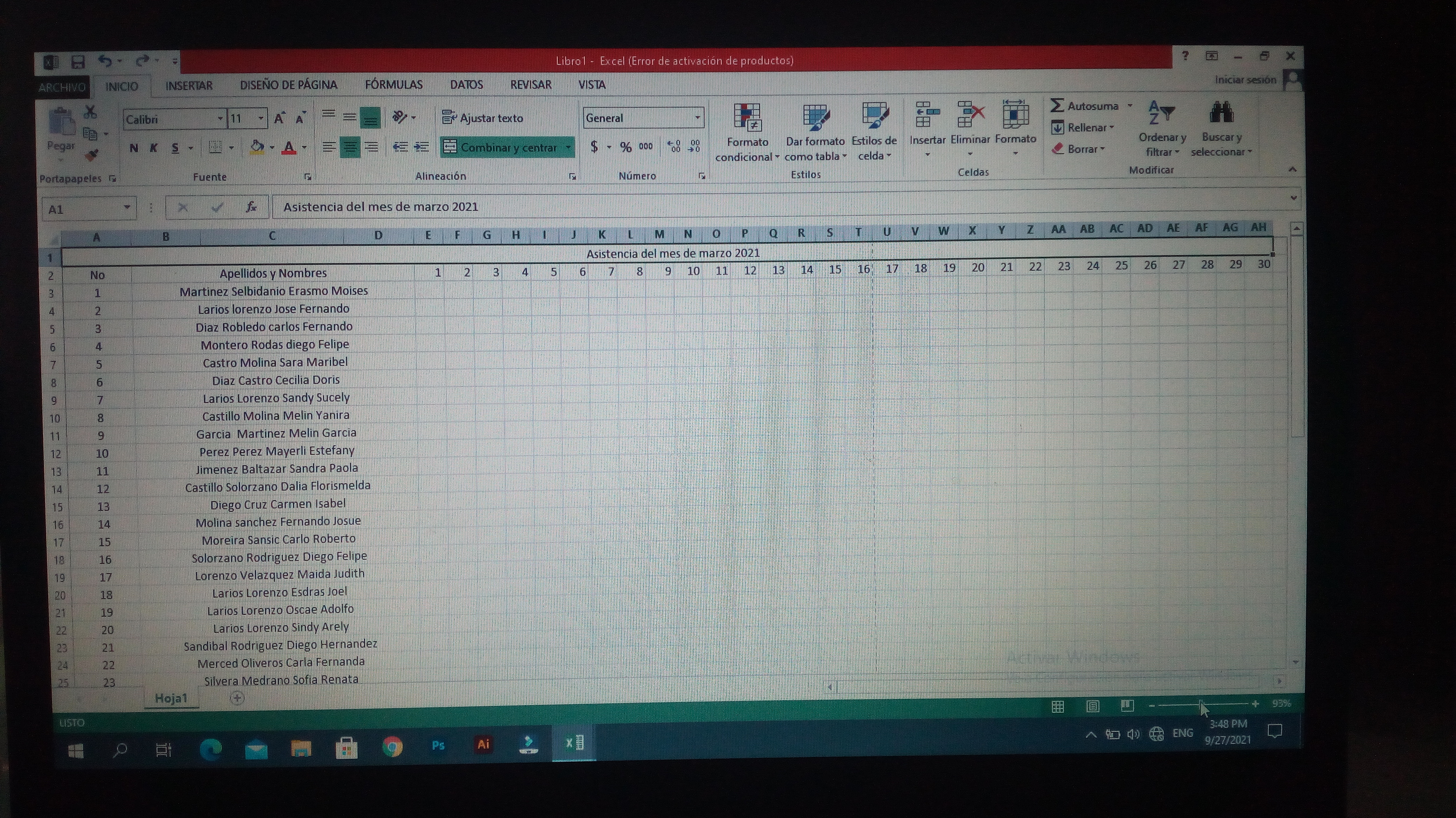
Task: Open fill color swatch bucket
Action: click(257, 147)
